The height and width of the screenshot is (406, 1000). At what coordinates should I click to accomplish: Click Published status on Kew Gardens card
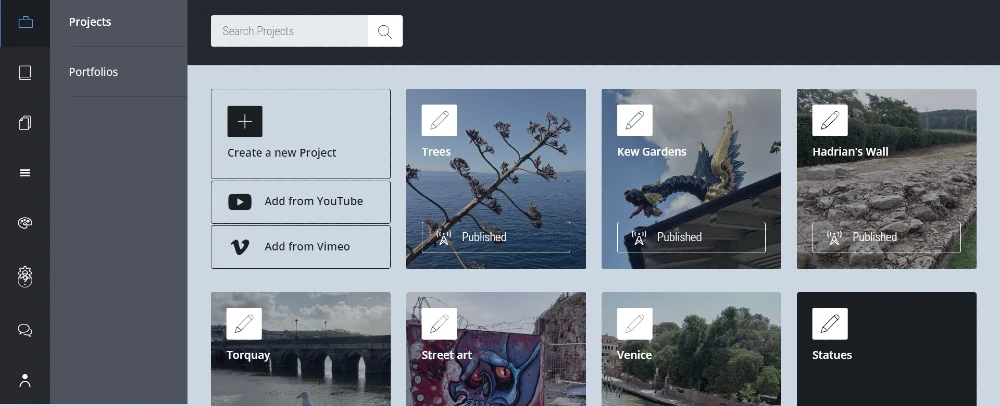click(691, 237)
